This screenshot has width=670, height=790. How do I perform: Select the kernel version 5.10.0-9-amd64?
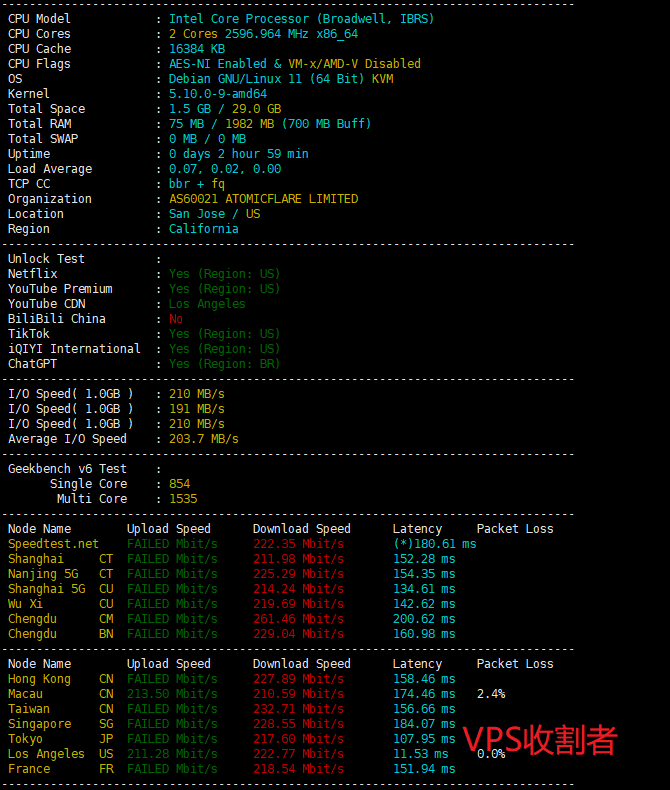(x=218, y=94)
